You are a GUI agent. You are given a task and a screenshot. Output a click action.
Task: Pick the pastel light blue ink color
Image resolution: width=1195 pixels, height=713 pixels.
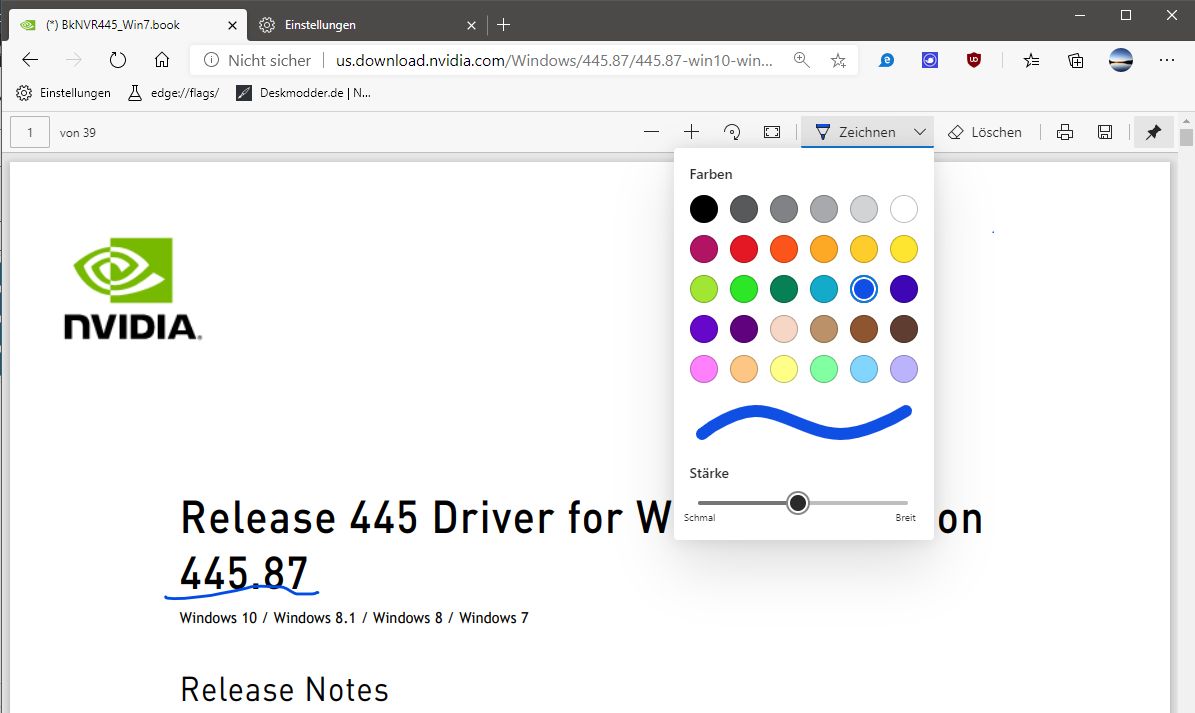(863, 369)
